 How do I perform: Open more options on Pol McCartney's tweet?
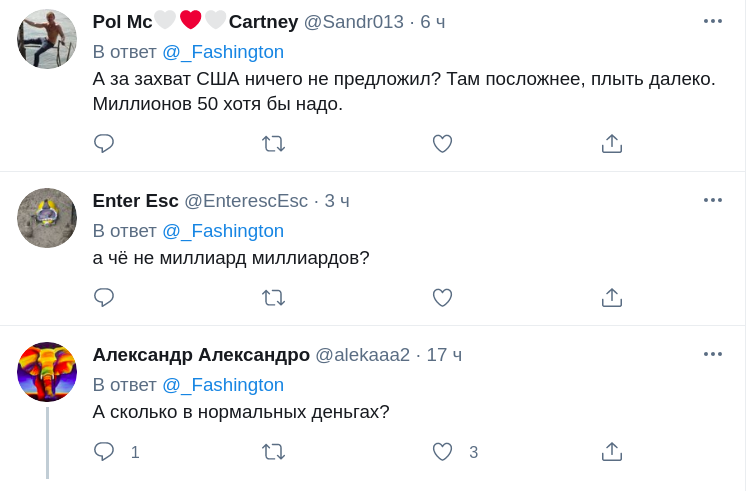click(x=712, y=21)
